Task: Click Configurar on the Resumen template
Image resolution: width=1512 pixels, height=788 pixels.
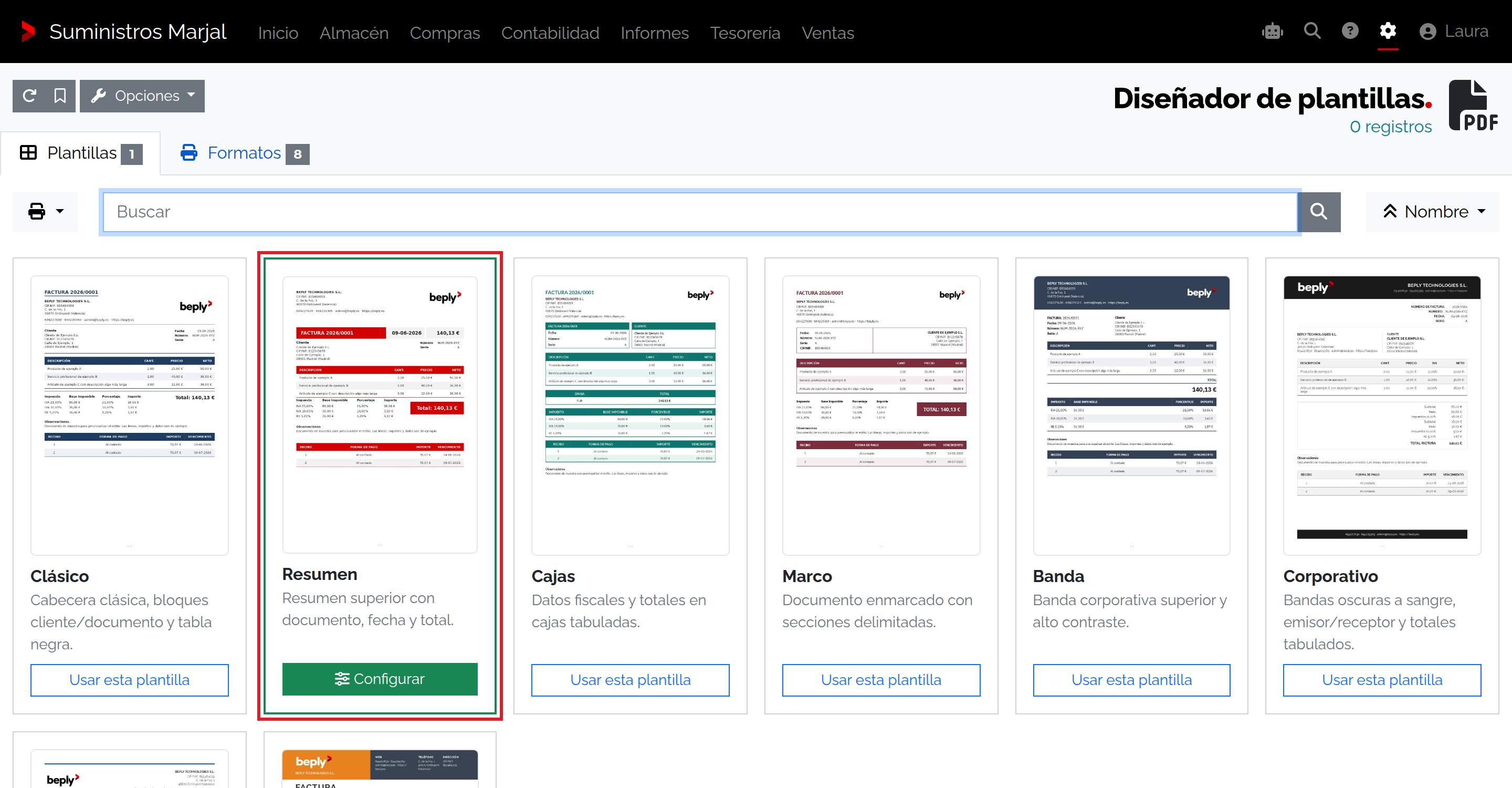Action: click(x=380, y=679)
